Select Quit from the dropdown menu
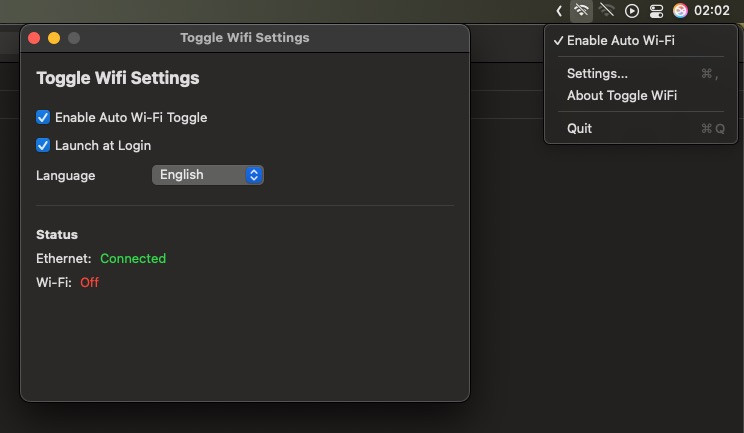 pyautogui.click(x=579, y=128)
